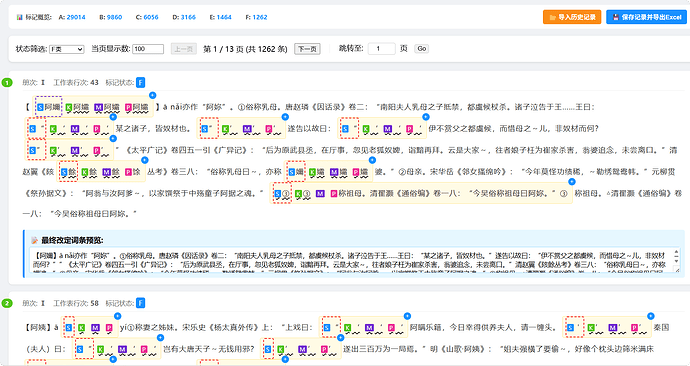The width and height of the screenshot is (690, 366).
Task: Pick M option before 遂告以故曰
Action: click(251, 129)
